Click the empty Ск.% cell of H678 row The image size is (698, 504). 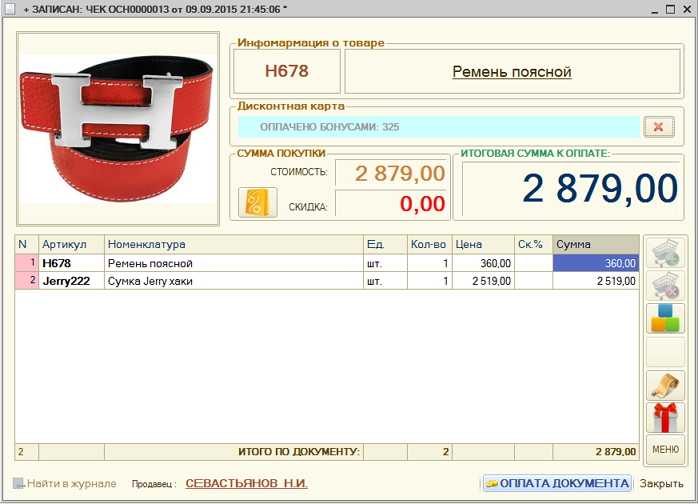click(x=534, y=263)
